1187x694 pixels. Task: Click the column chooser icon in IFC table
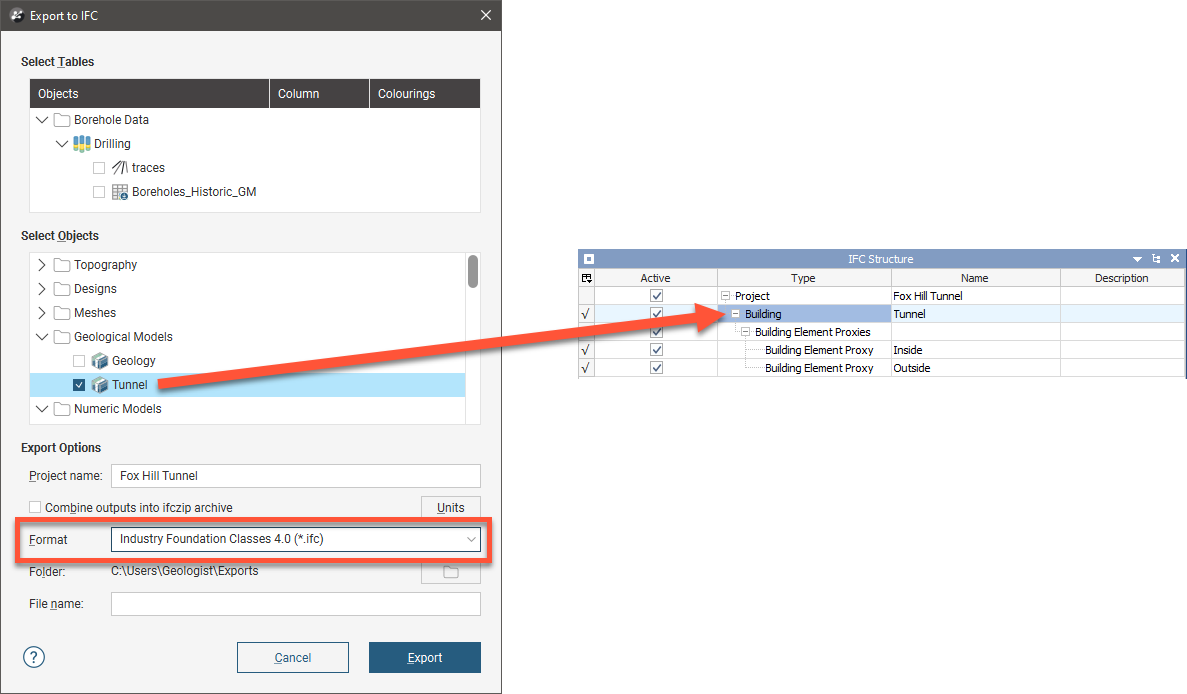click(587, 279)
